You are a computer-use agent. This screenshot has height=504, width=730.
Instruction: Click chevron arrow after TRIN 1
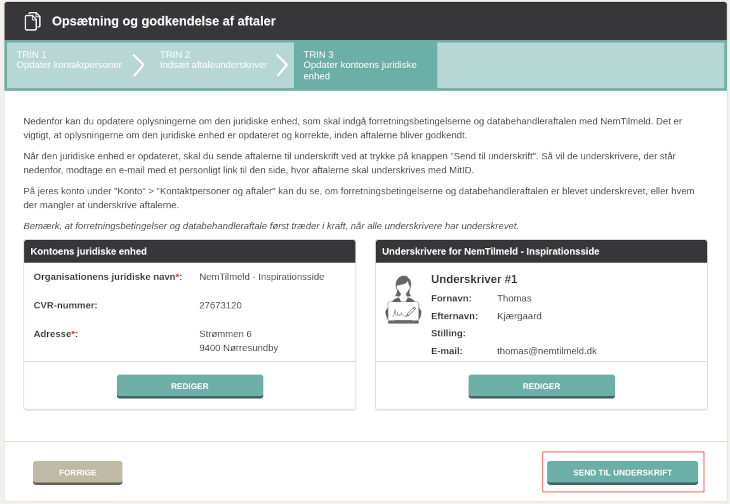click(x=138, y=65)
